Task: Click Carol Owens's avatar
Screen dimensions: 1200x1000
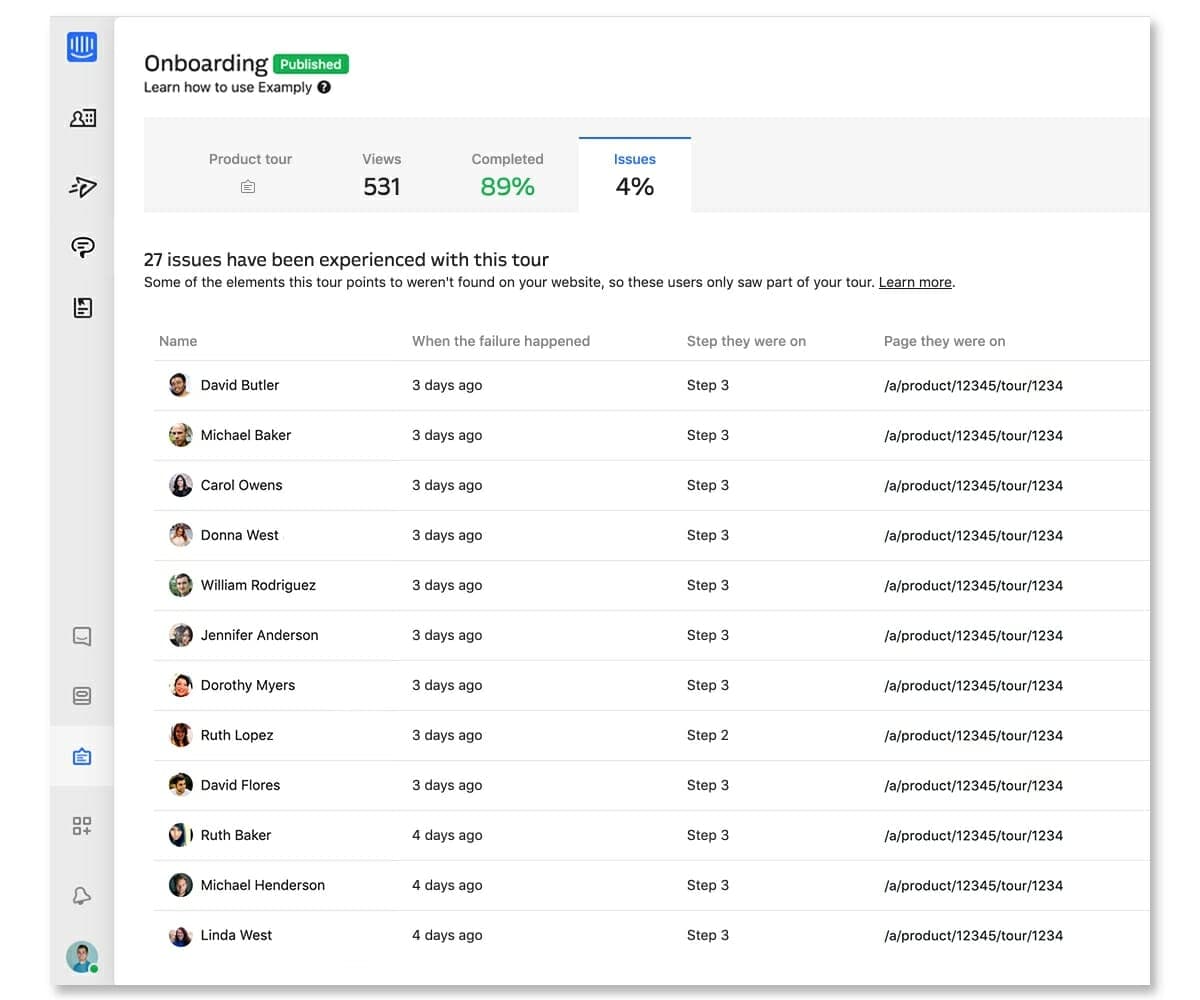Action: click(x=180, y=485)
